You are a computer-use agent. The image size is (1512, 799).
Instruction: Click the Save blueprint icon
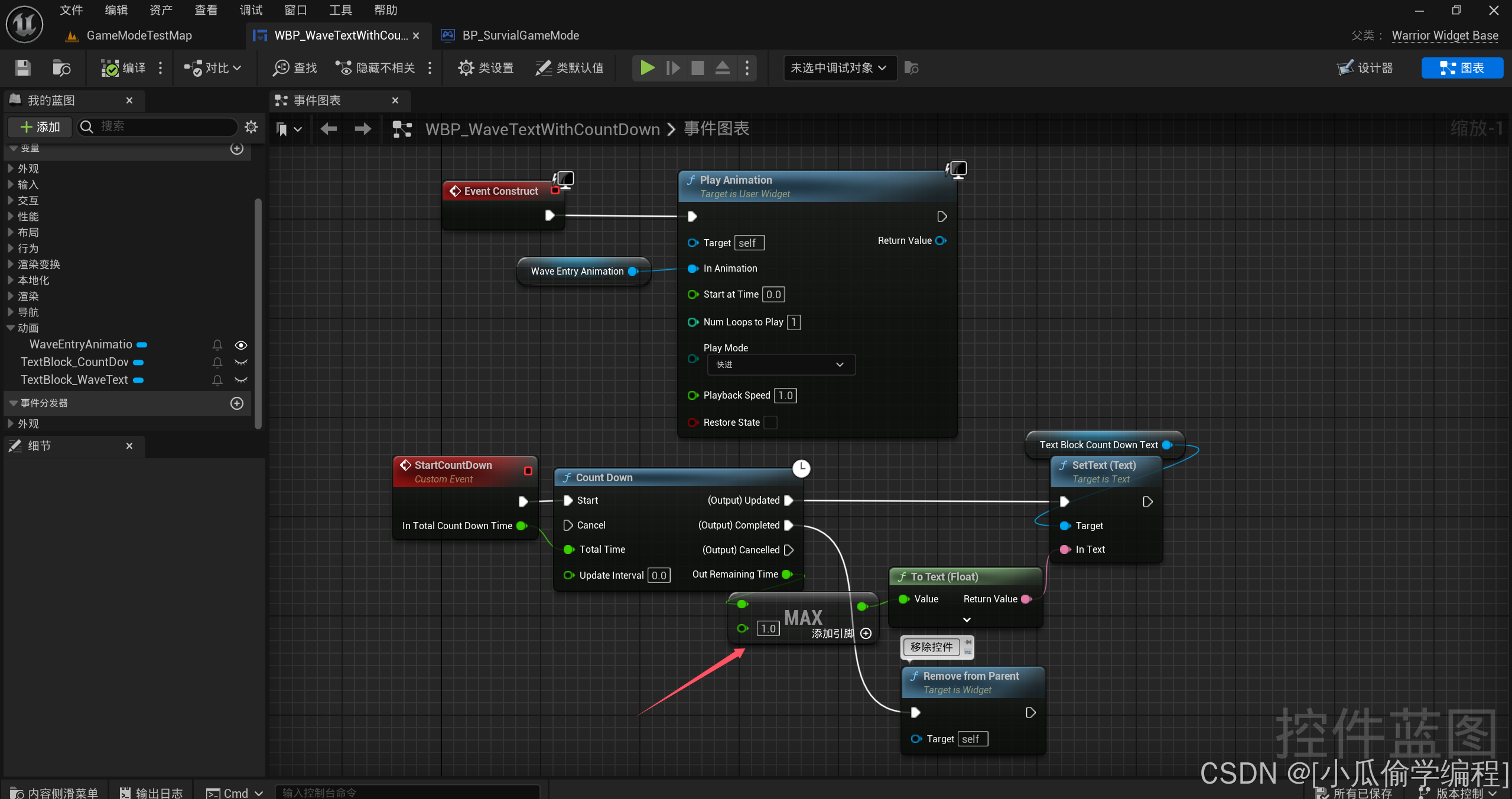point(22,68)
